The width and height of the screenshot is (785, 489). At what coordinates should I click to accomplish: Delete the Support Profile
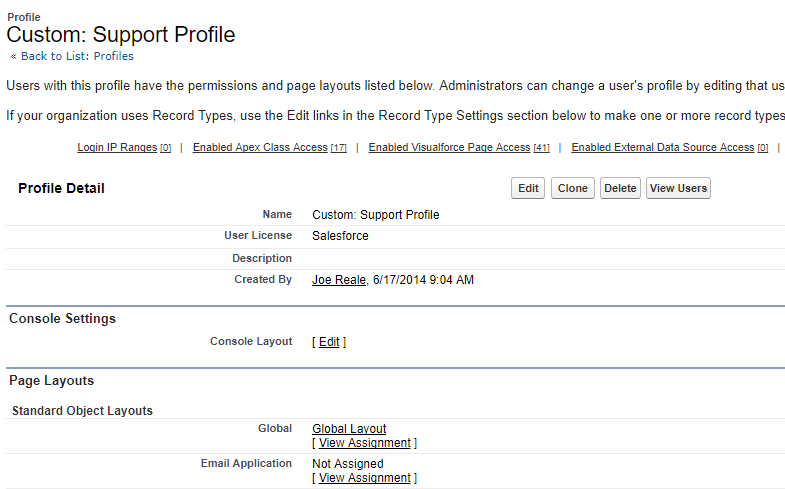click(620, 188)
